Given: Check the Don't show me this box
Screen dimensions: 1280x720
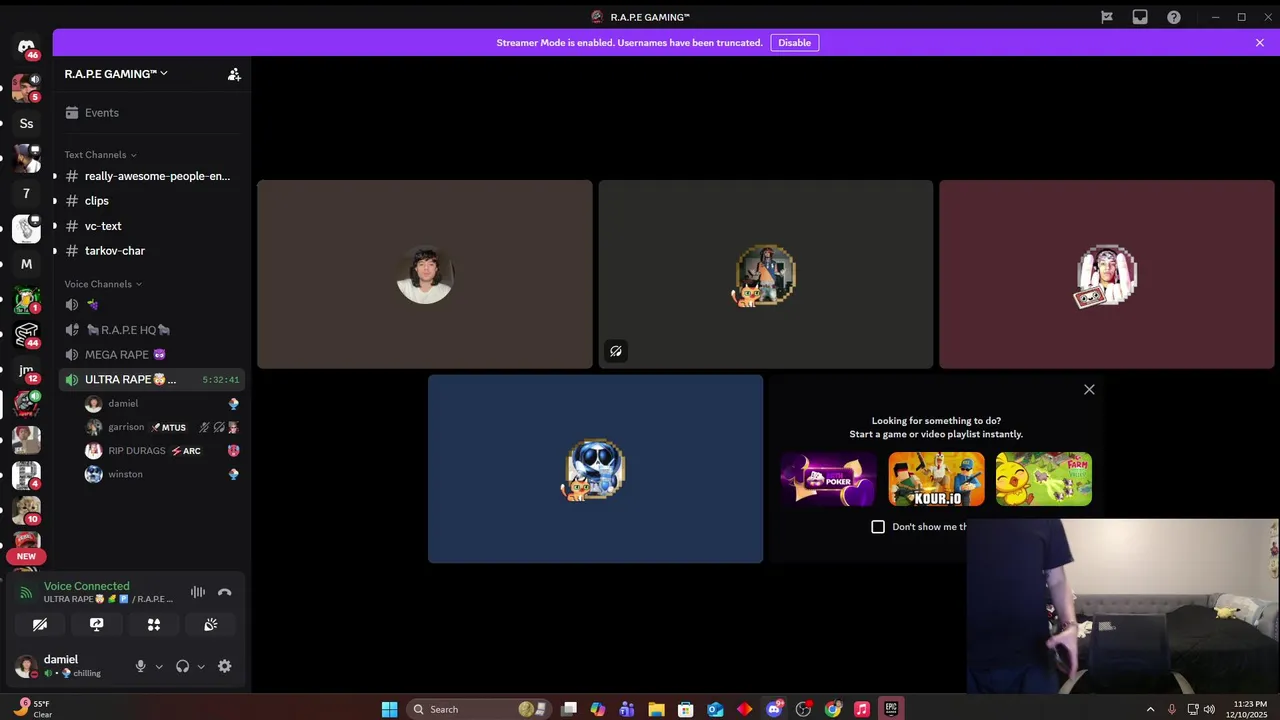Looking at the screenshot, I should coord(878,527).
